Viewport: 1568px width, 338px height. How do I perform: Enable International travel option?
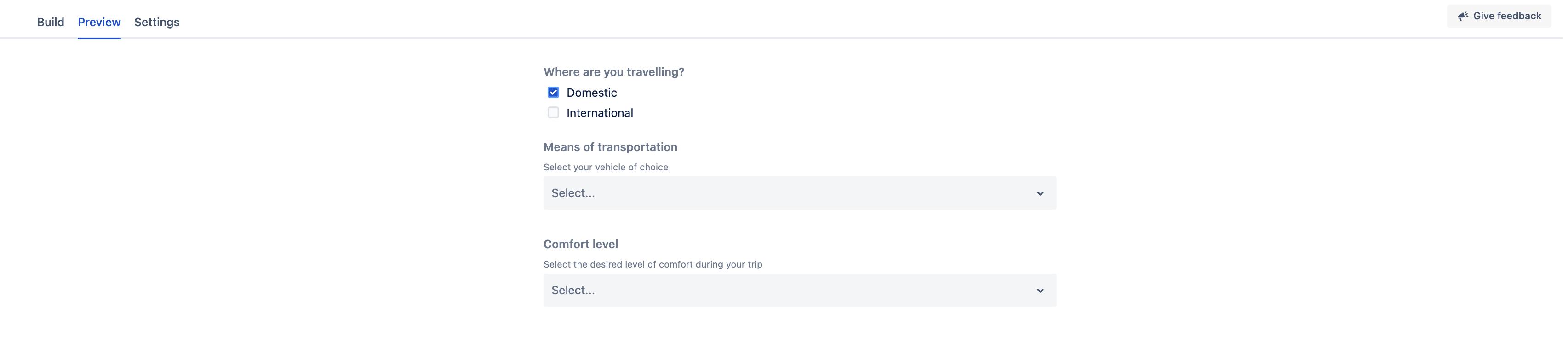[x=553, y=112]
